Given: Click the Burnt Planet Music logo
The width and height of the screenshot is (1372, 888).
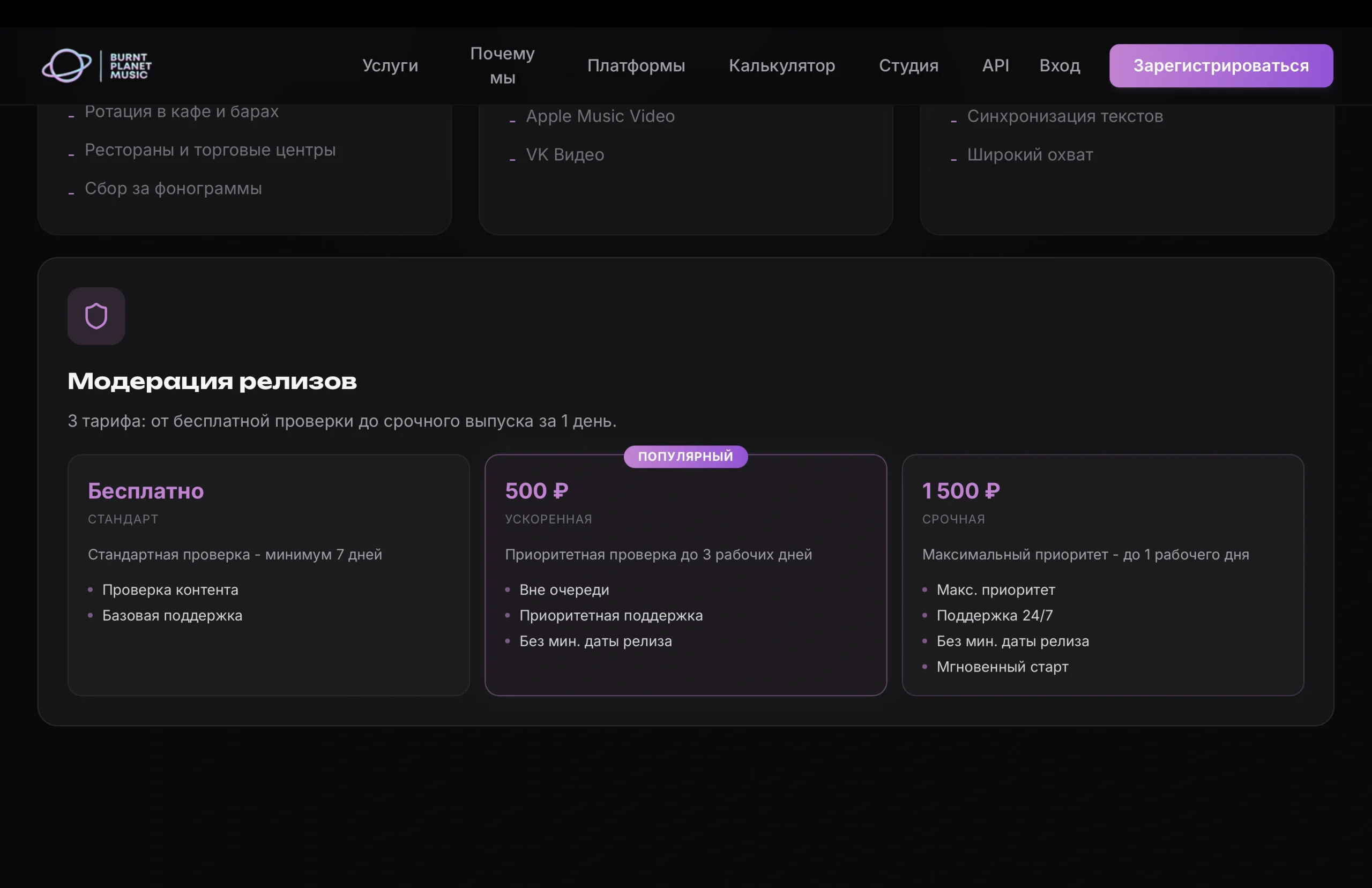Looking at the screenshot, I should click(97, 66).
